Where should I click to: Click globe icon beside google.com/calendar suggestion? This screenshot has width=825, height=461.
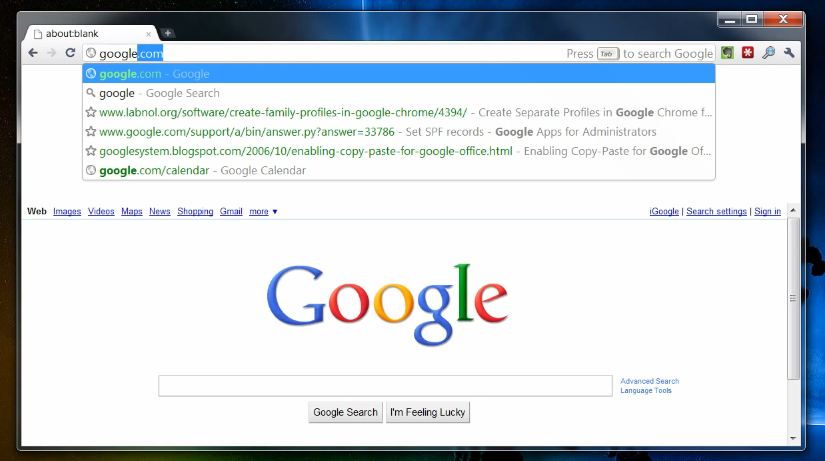point(91,171)
